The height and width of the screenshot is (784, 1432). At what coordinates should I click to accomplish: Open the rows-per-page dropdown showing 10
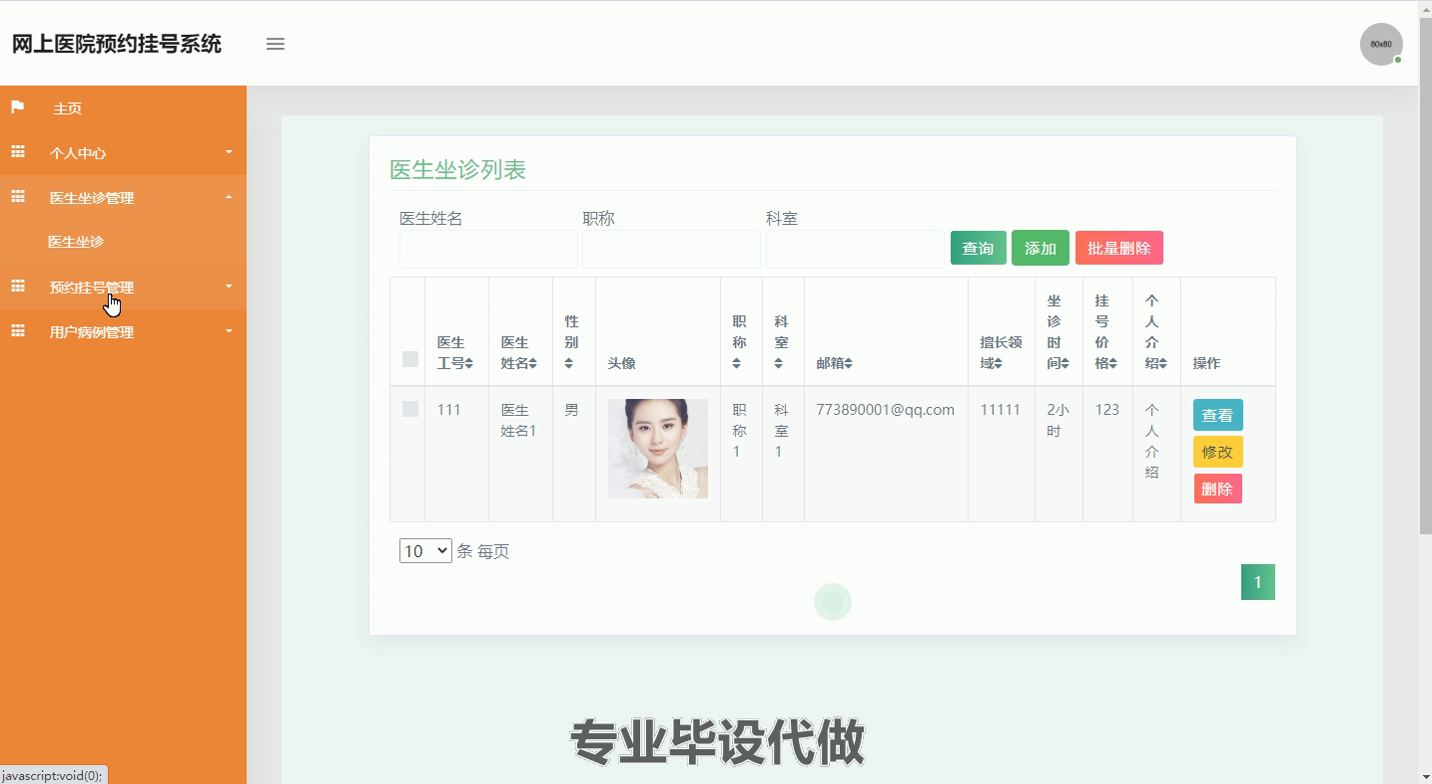click(x=425, y=551)
